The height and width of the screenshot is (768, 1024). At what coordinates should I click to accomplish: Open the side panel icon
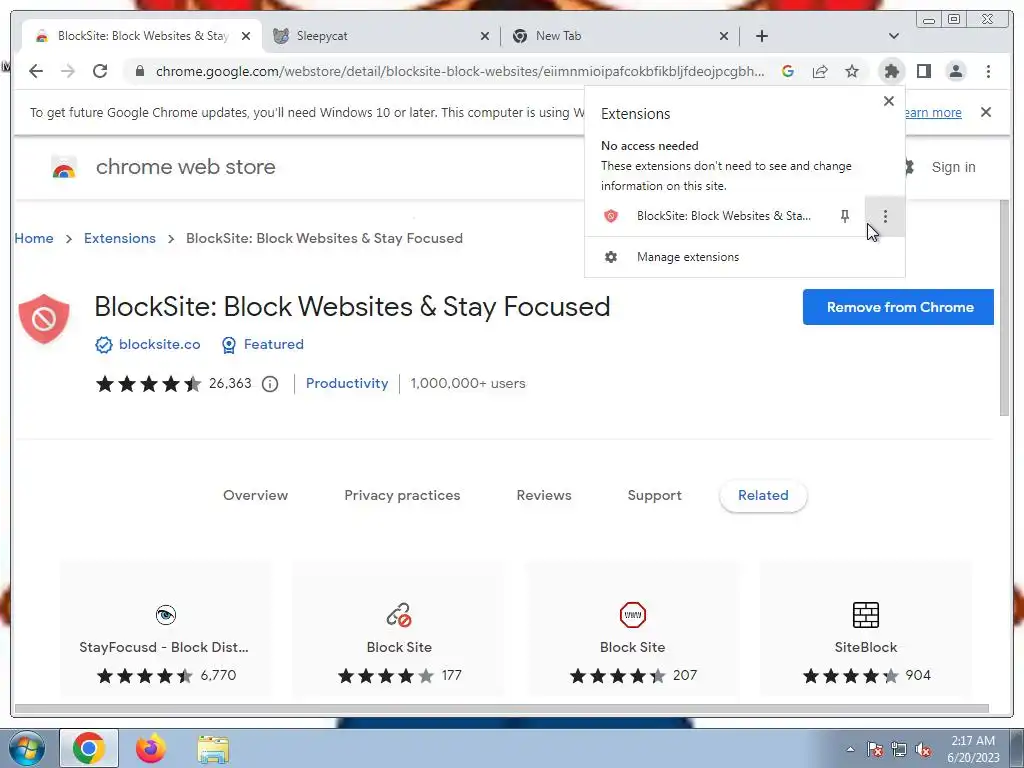[923, 71]
